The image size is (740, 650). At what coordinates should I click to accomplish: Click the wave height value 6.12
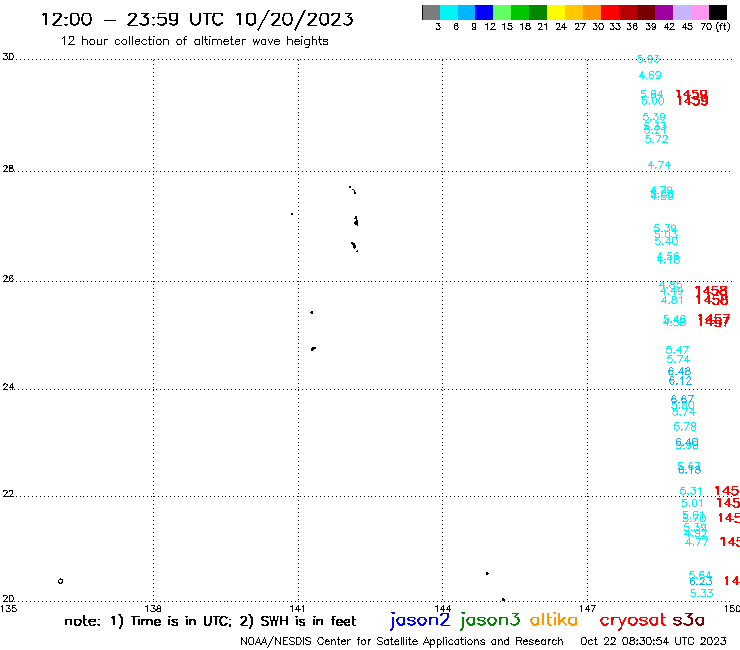click(x=680, y=380)
